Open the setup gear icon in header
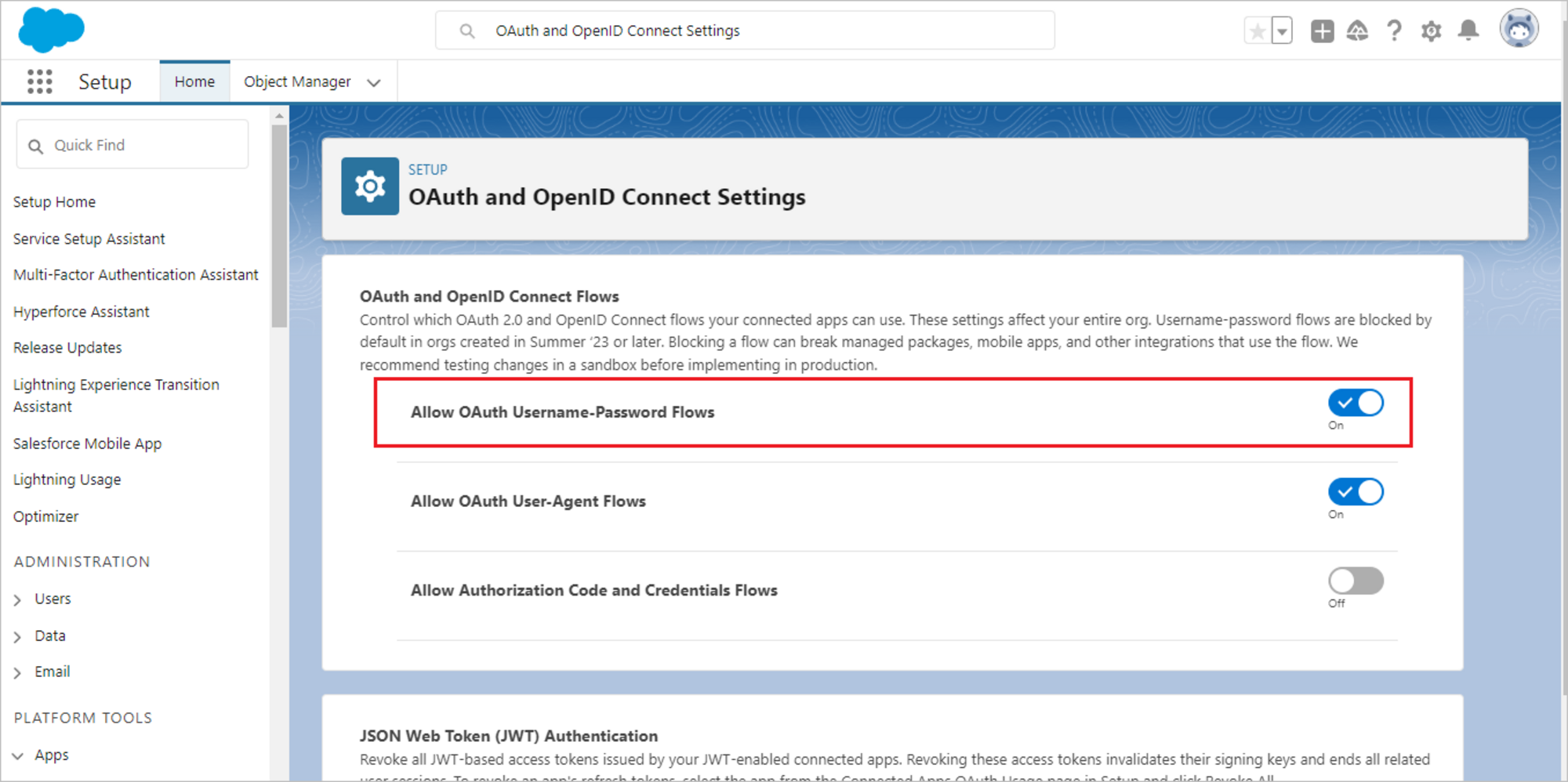The height and width of the screenshot is (782, 1568). 1431,31
